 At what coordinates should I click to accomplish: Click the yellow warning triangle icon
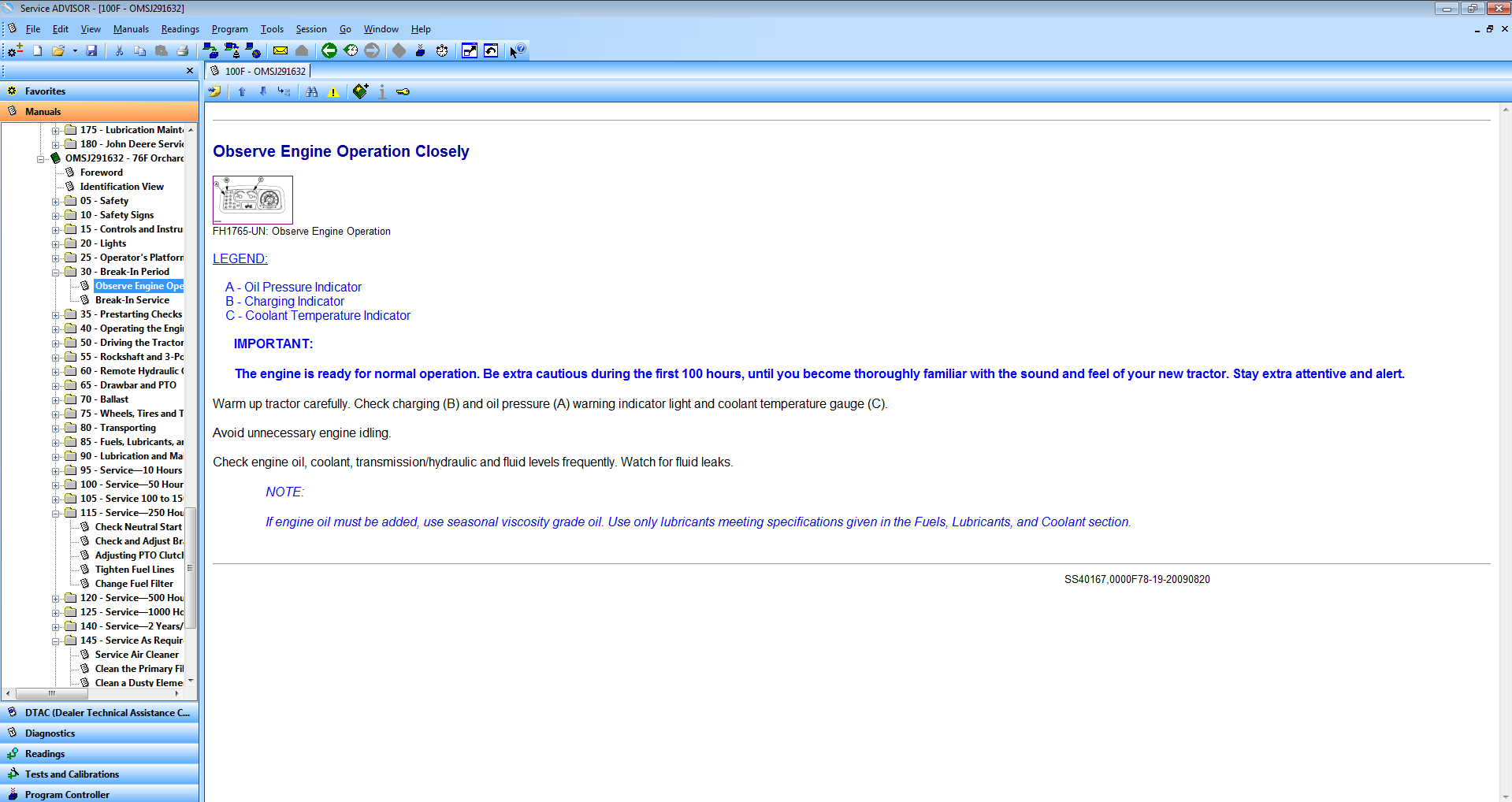(x=333, y=92)
